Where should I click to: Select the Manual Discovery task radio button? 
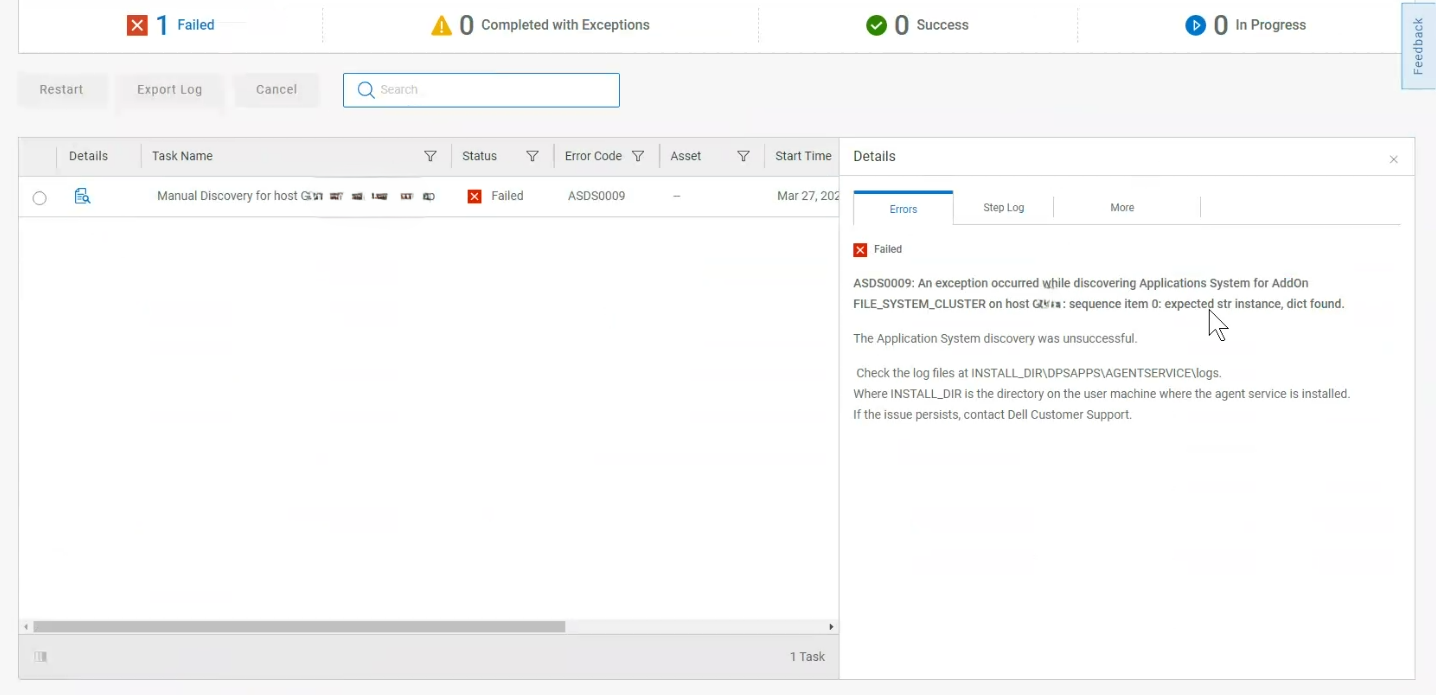(39, 197)
